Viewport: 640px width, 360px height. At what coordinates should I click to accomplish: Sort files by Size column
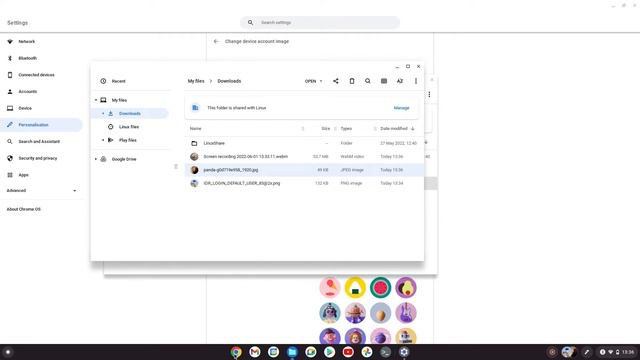click(325, 129)
